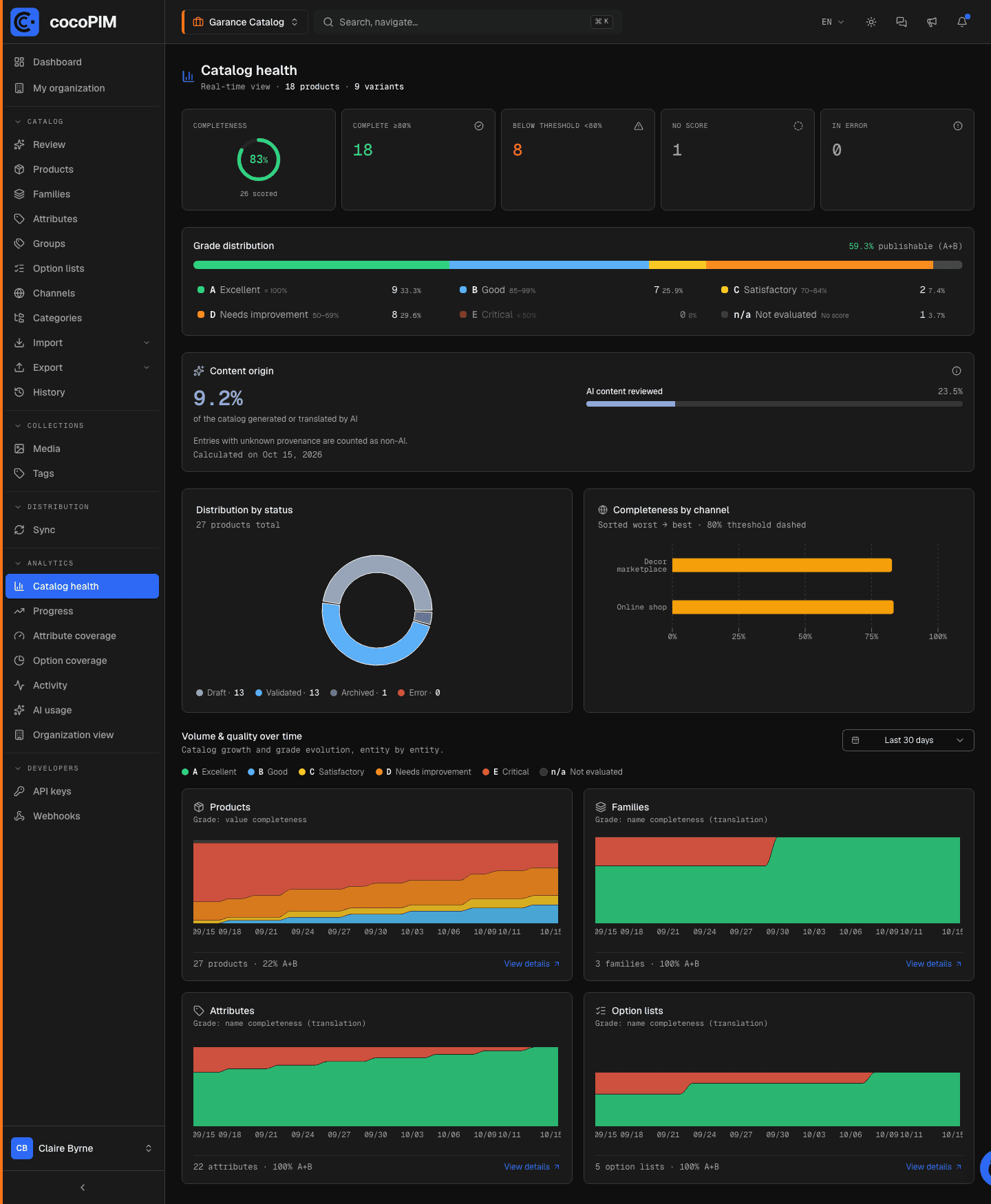991x1204 pixels.
Task: Toggle Archived in status legend
Action: point(359,693)
